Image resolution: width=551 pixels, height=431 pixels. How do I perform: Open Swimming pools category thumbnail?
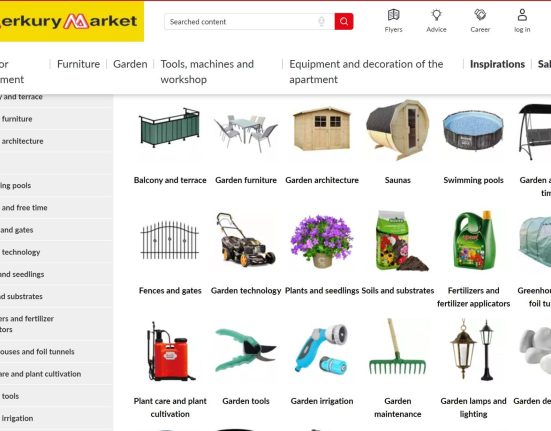(x=473, y=130)
